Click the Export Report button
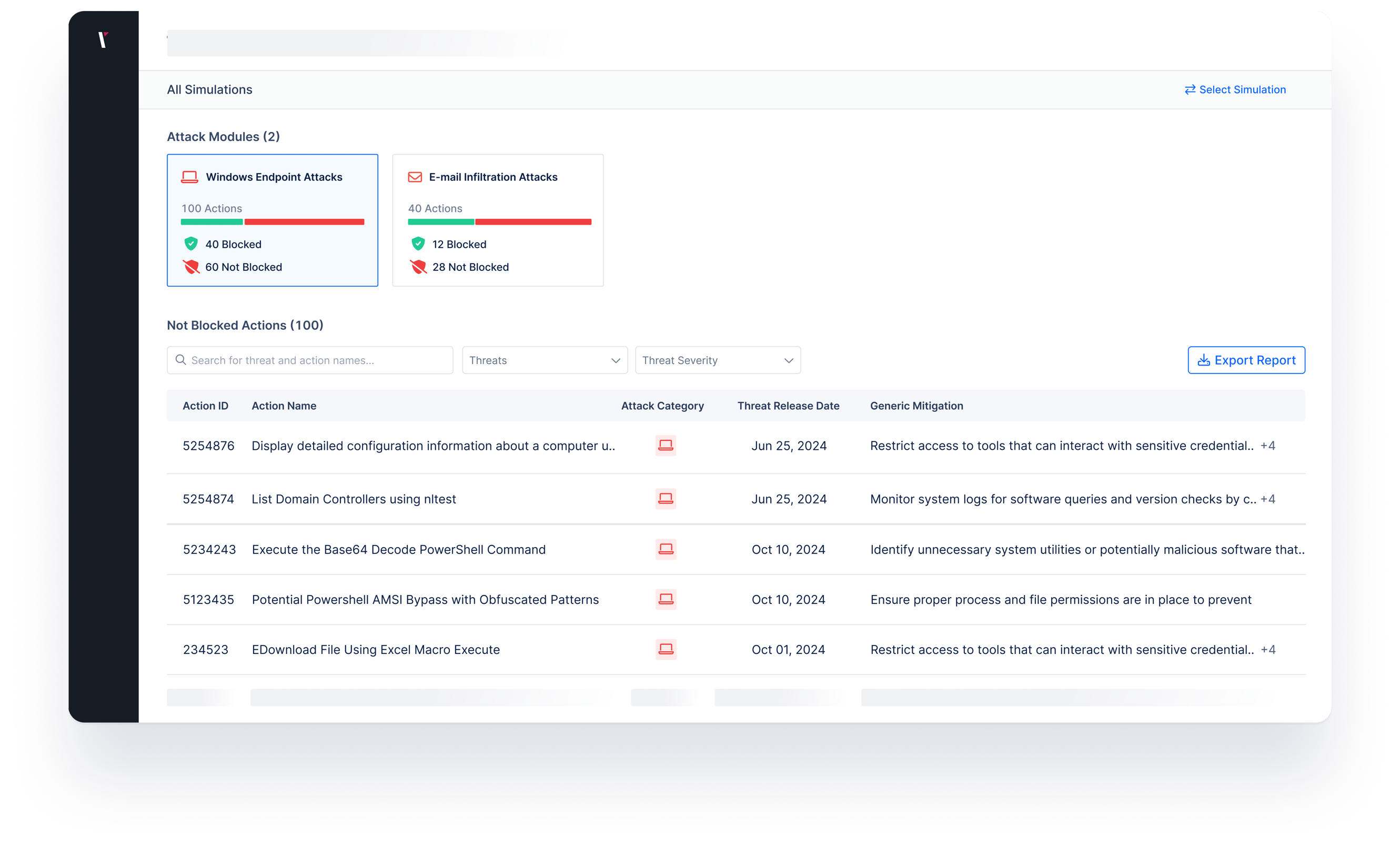This screenshot has height=848, width=1400. [1246, 359]
